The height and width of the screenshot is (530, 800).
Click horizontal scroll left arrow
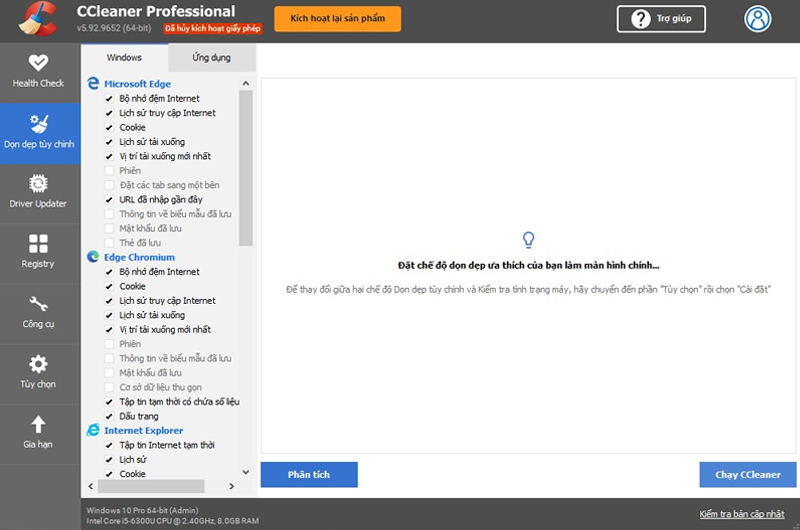[x=91, y=486]
